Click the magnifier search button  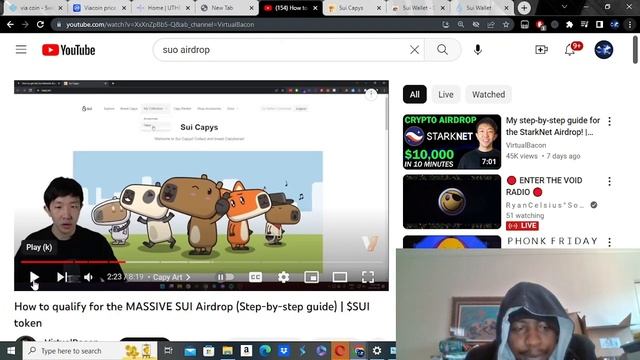coord(442,50)
